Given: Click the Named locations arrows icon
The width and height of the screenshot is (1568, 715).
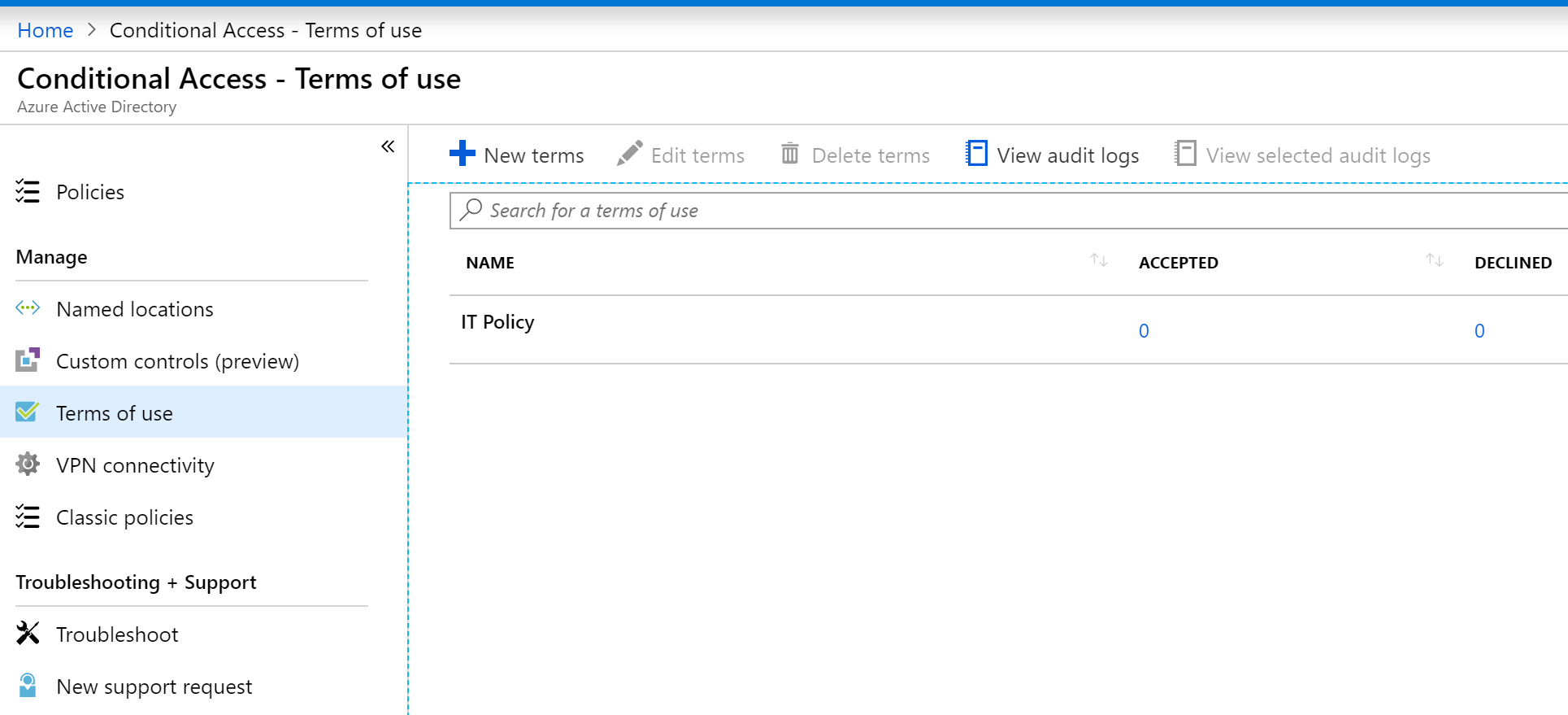Looking at the screenshot, I should coord(28,308).
